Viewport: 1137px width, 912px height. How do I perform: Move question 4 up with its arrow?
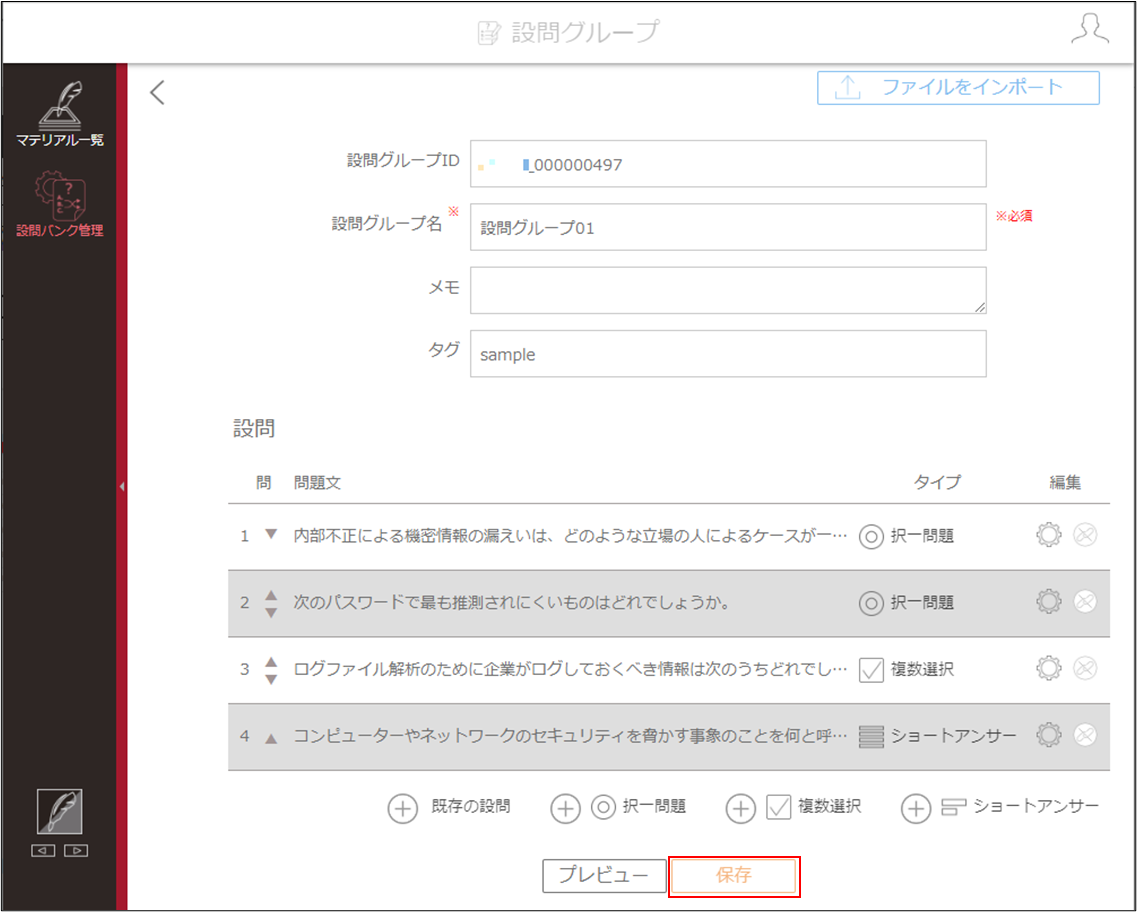coord(271,739)
